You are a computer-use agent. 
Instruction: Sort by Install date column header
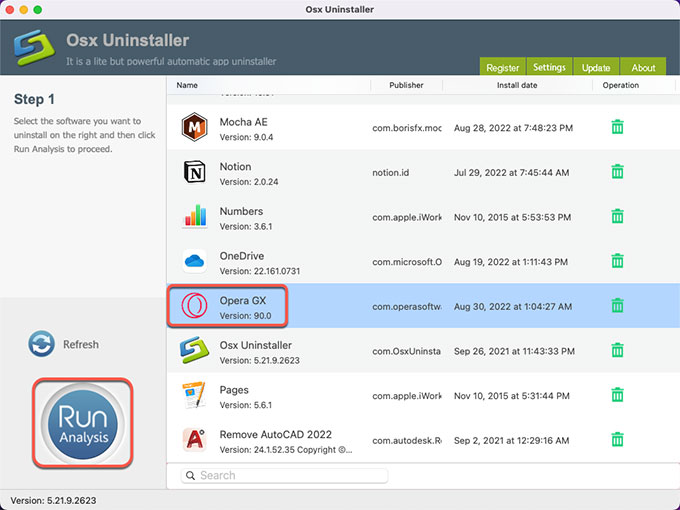coord(517,85)
